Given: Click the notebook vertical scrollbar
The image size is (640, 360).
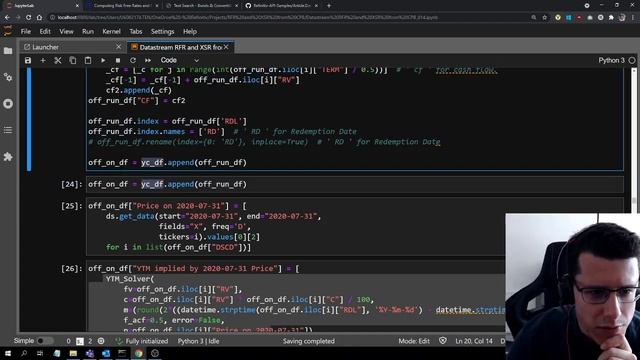Looking at the screenshot, I should coord(634,200).
